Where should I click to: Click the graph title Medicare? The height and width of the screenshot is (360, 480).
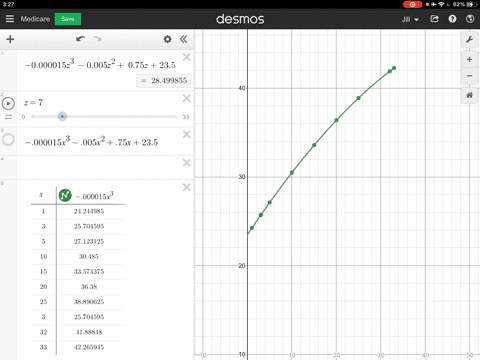click(35, 19)
